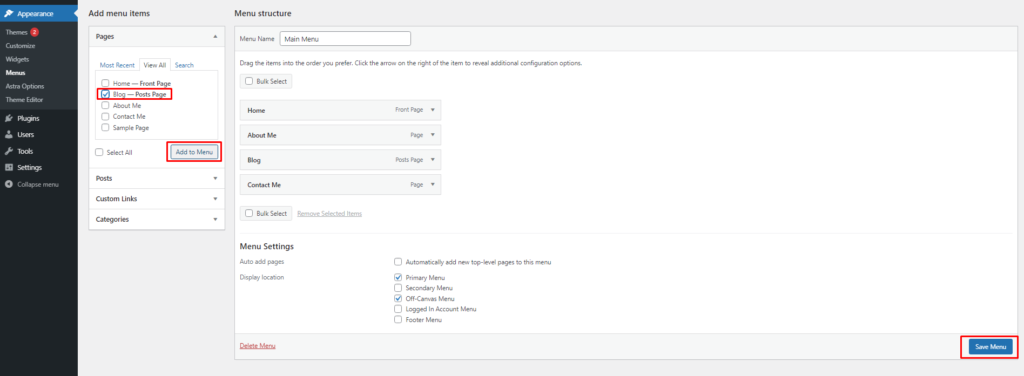
Task: Click the Save Menu button
Action: click(x=990, y=347)
